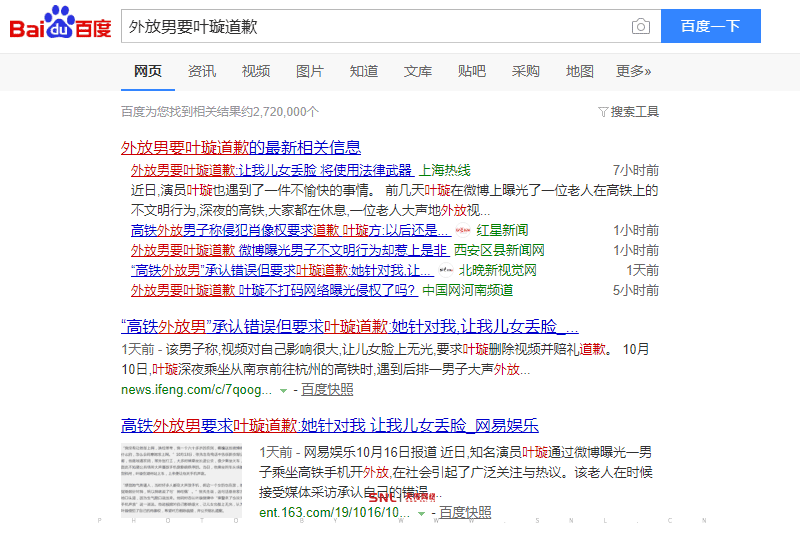Open 北晚新视觉网 news link 她针对我
The width and height of the screenshot is (800, 533).
click(x=282, y=270)
